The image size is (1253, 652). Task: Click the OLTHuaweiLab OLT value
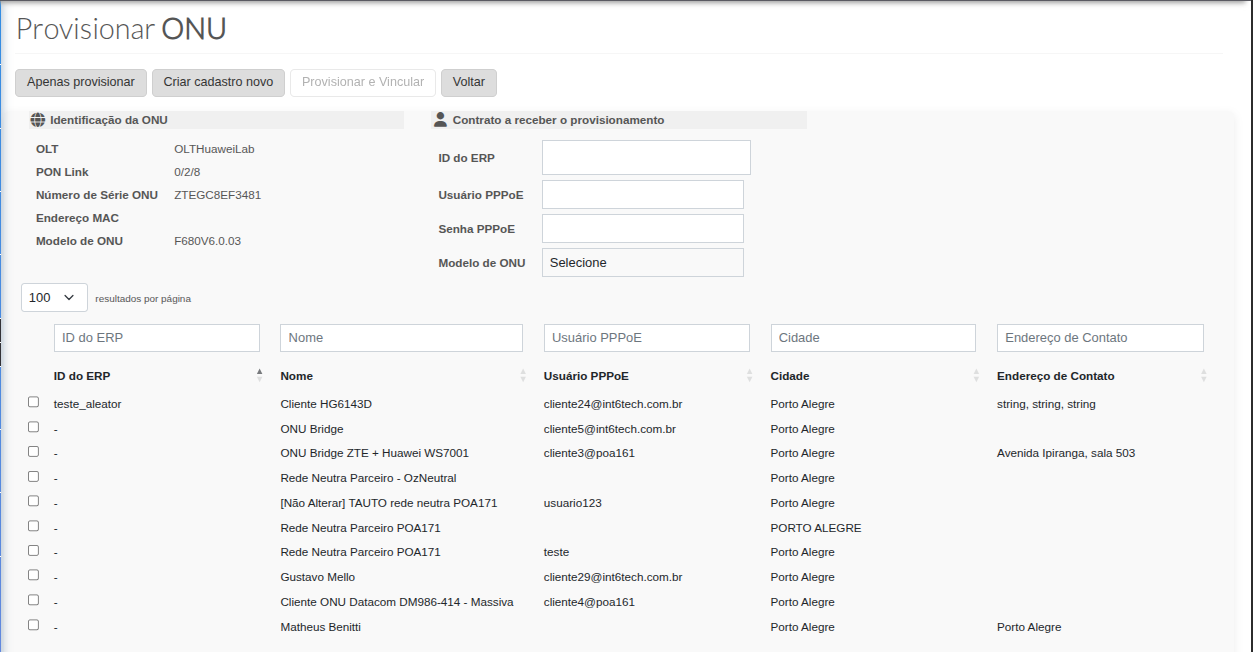coord(214,149)
